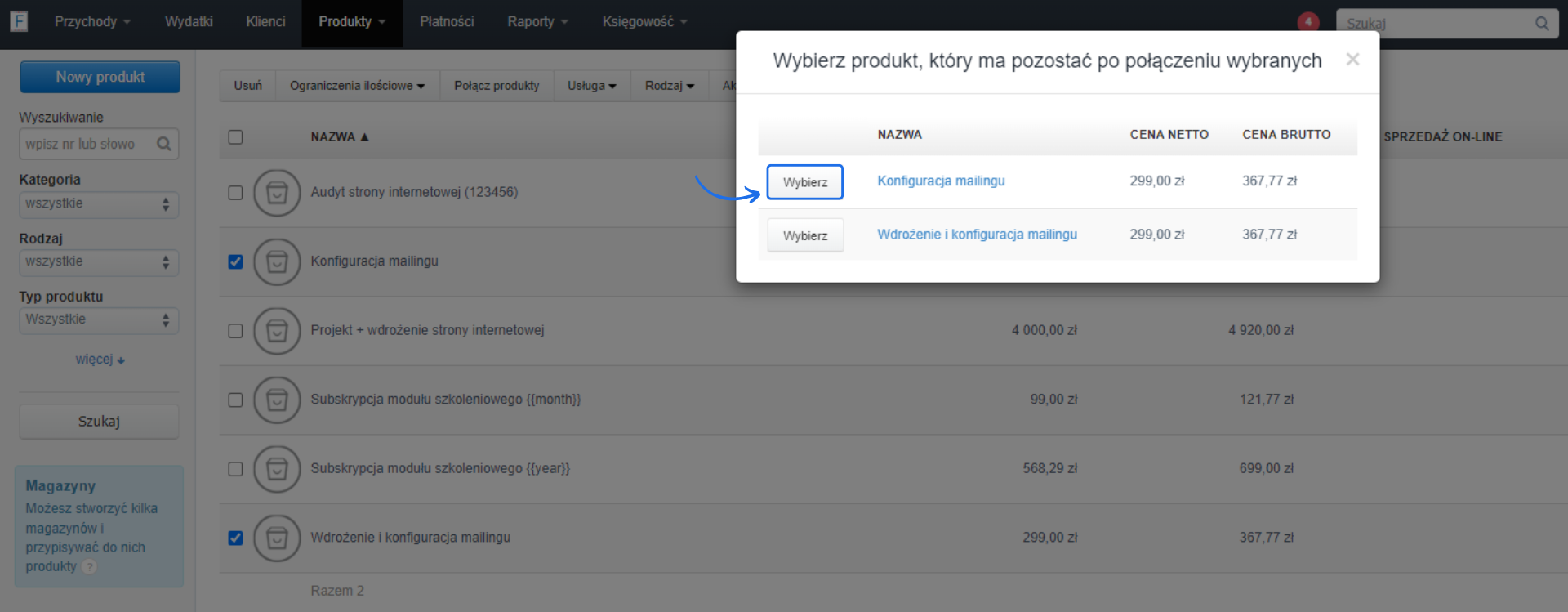Viewport: 1568px width, 612px height.
Task: Click the product icon for Subskrypcja {{year}}
Action: click(277, 469)
